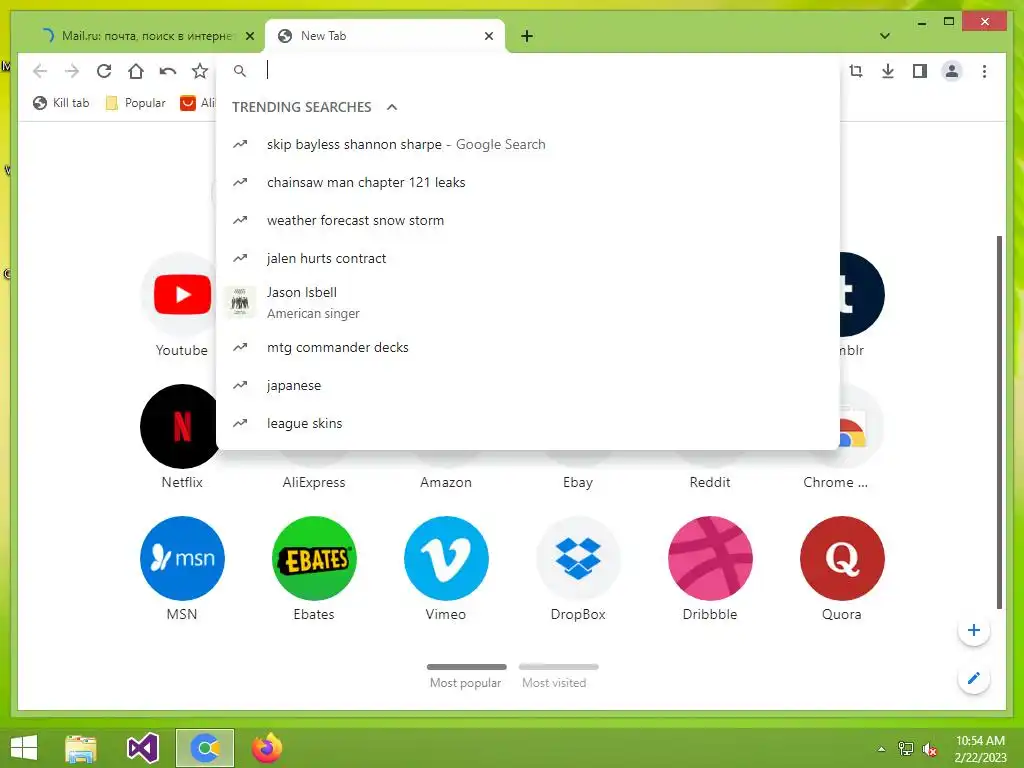This screenshot has height=768, width=1024.
Task: Open a new tab with plus button
Action: [x=527, y=36]
